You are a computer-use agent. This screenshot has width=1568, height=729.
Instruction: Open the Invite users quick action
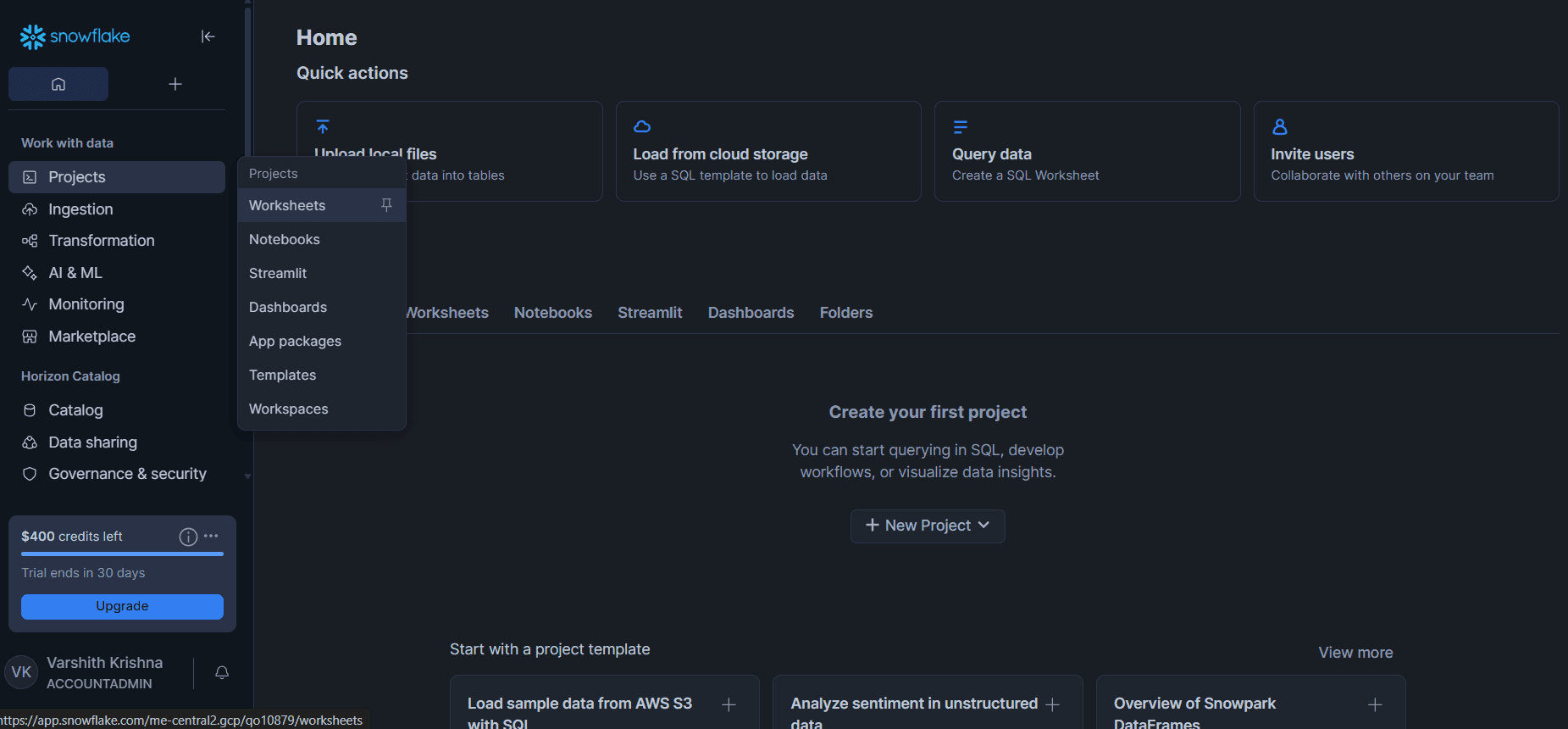click(1406, 151)
